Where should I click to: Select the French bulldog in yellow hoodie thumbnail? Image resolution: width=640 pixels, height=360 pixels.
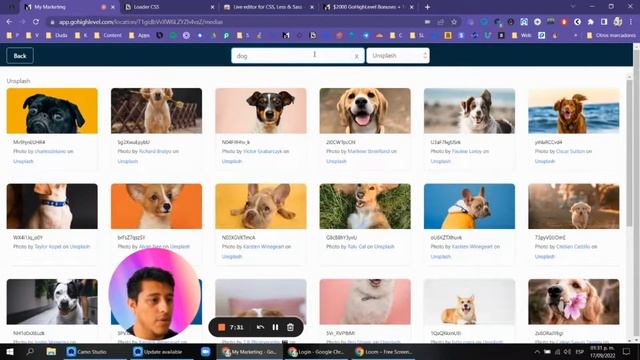click(469, 206)
